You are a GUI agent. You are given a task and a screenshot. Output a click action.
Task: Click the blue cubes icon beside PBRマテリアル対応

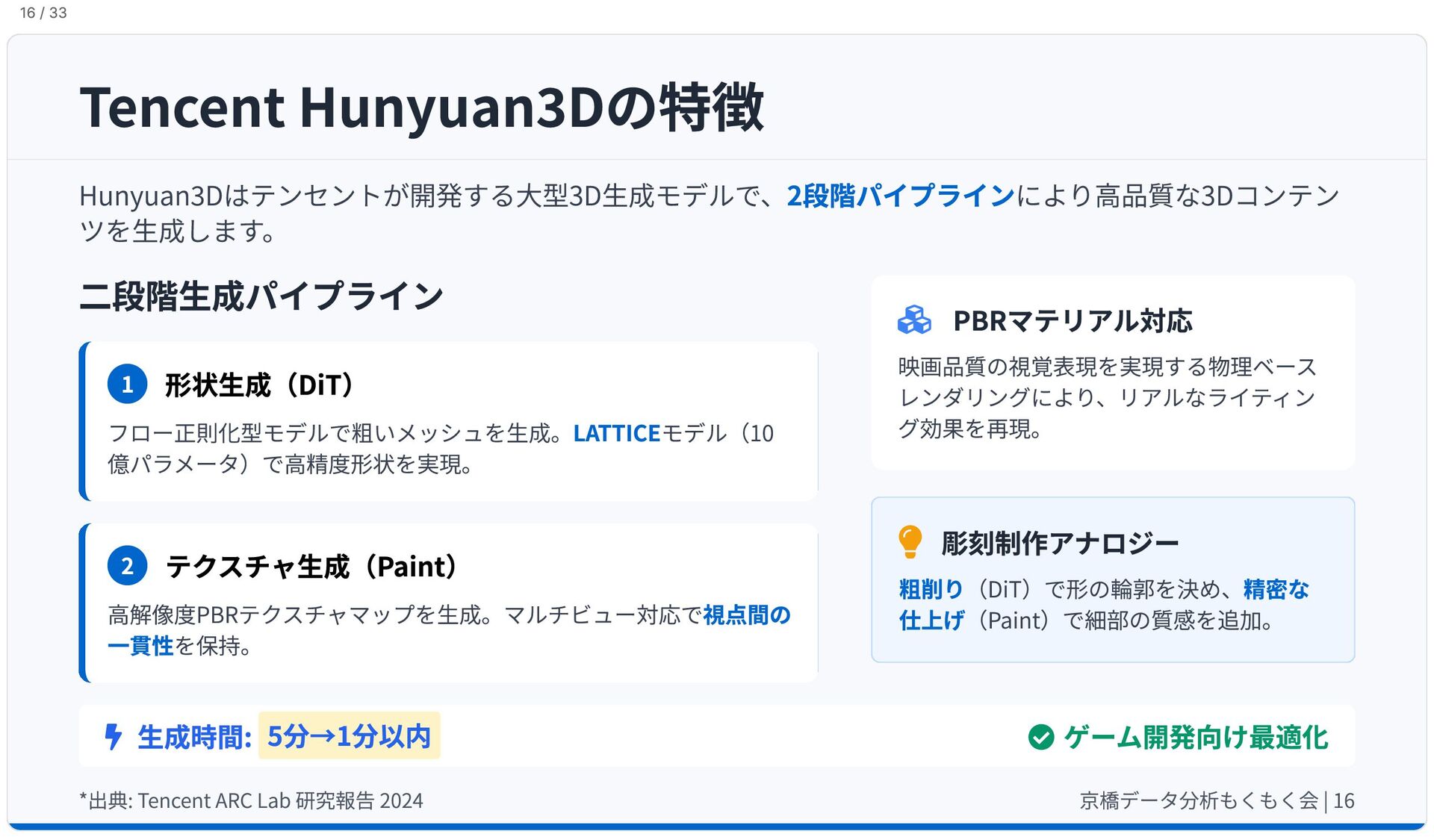(x=914, y=320)
